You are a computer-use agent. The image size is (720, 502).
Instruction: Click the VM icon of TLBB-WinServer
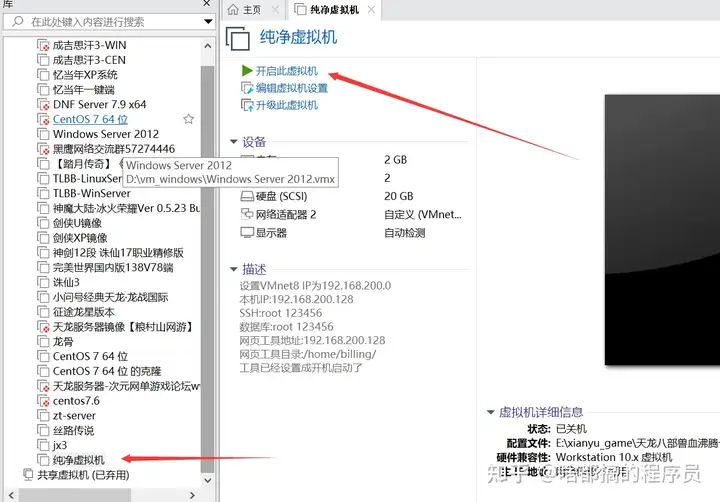[43, 193]
